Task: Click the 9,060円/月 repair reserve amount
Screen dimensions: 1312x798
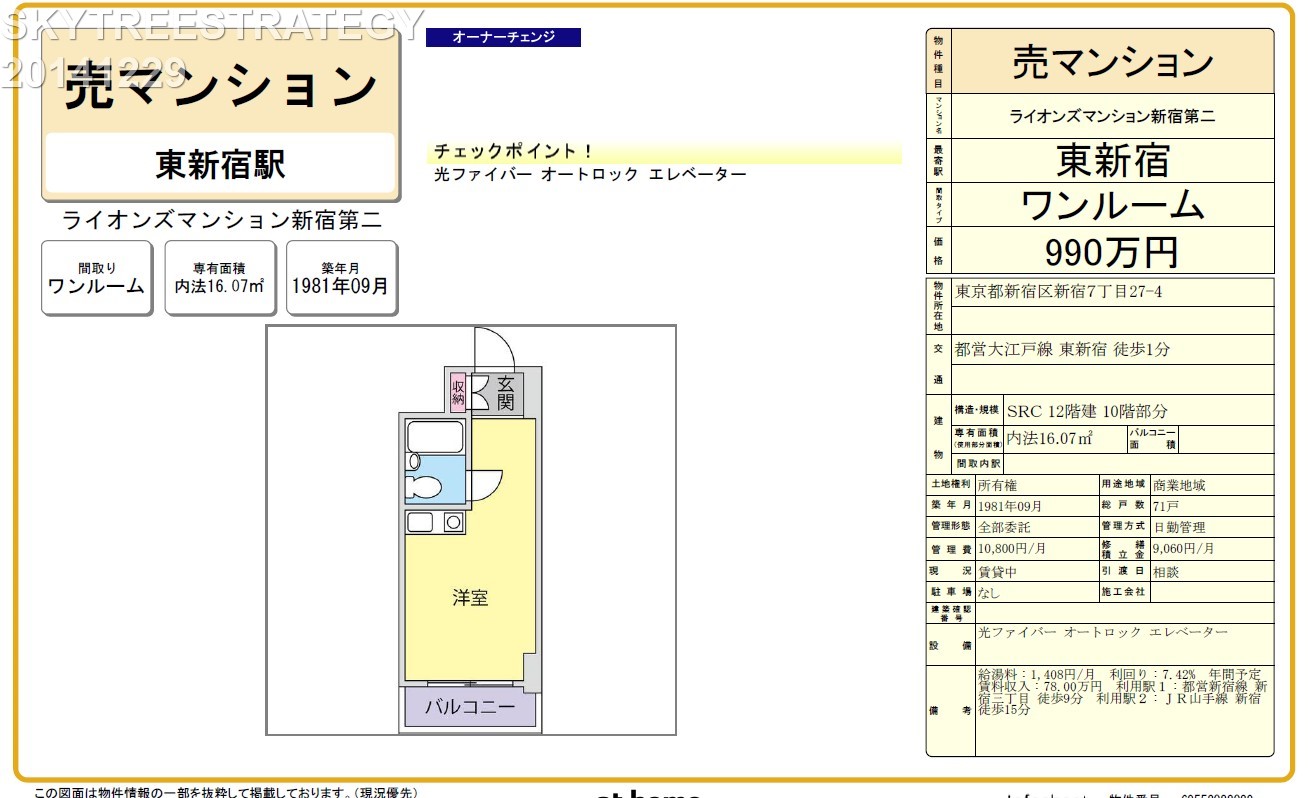Action: [x=1184, y=549]
